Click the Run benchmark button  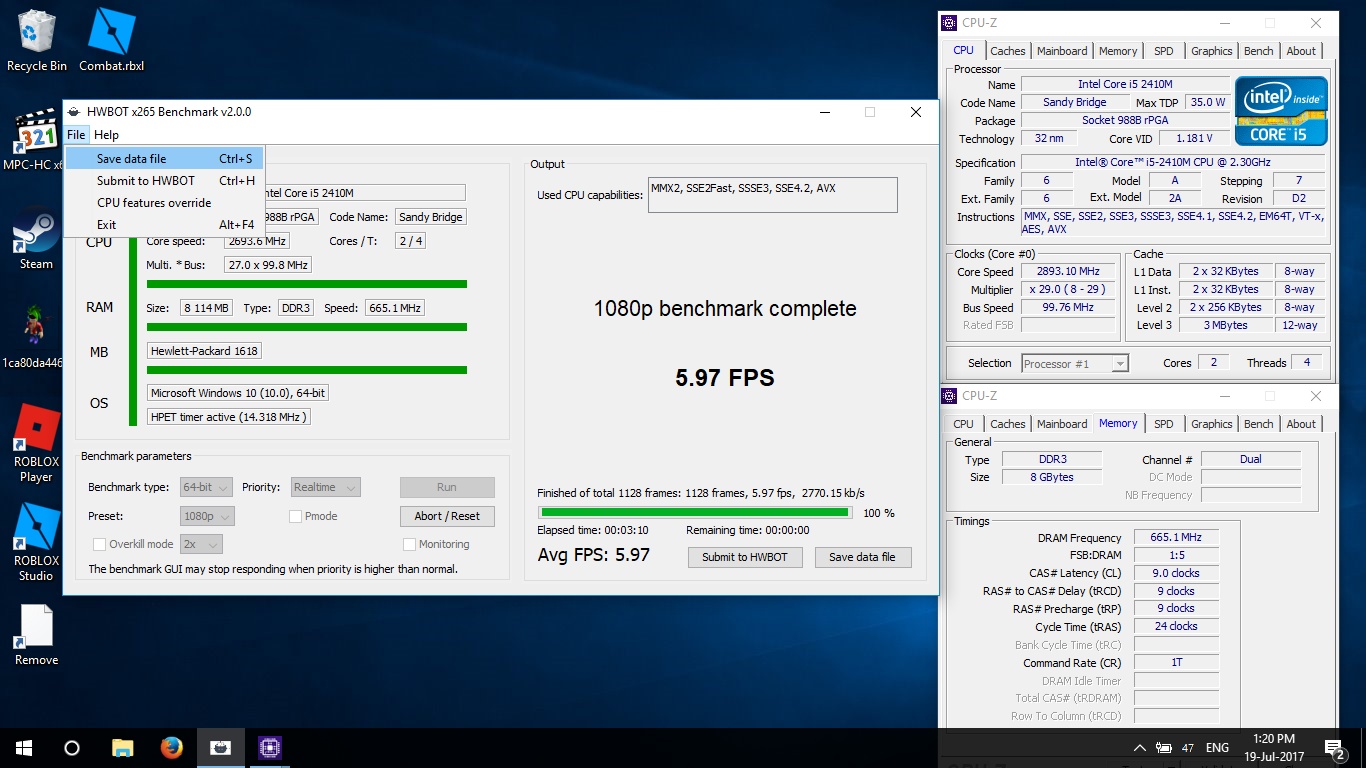point(447,487)
